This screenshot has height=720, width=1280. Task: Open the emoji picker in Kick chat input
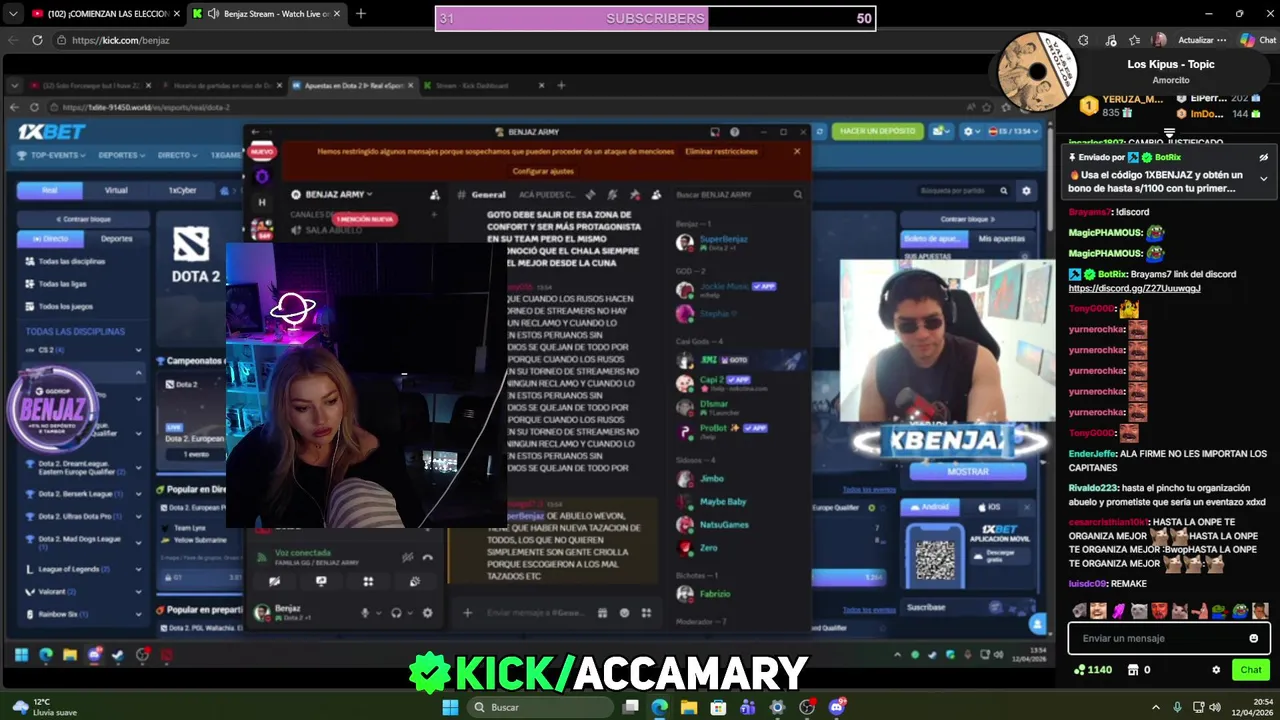pyautogui.click(x=1253, y=638)
